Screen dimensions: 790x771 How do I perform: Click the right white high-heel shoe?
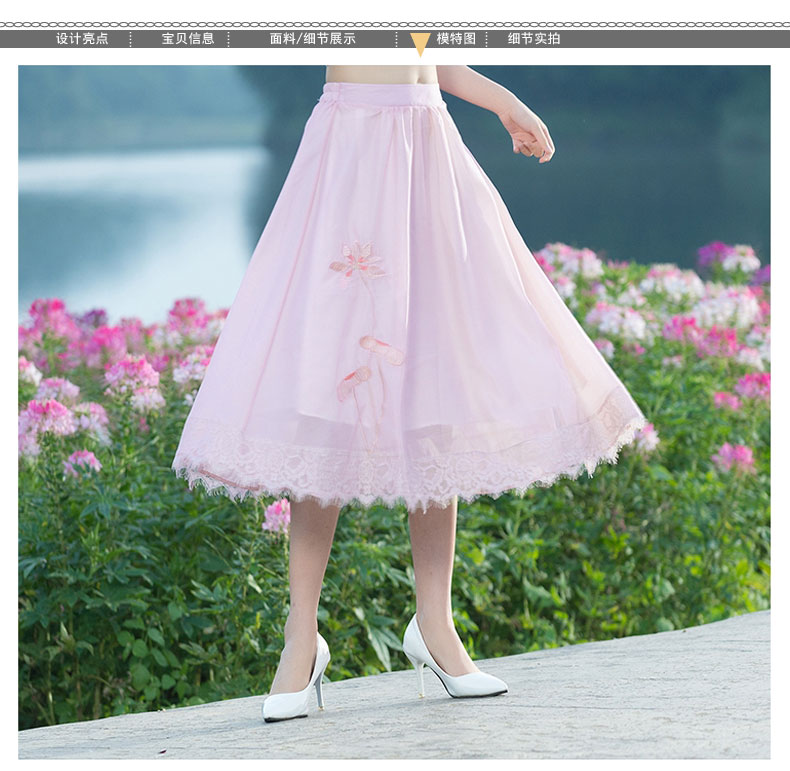point(455,668)
